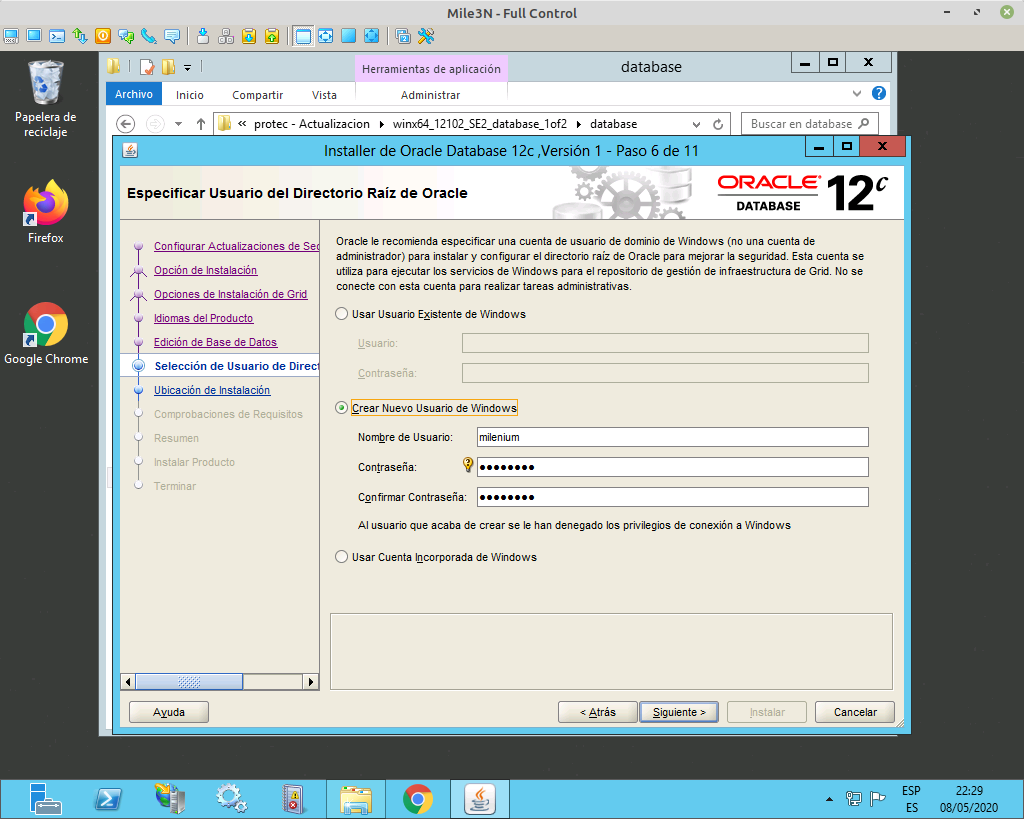Viewport: 1024px width, 819px height.
Task: Switch to the Vista tab in Explorer
Action: [324, 93]
